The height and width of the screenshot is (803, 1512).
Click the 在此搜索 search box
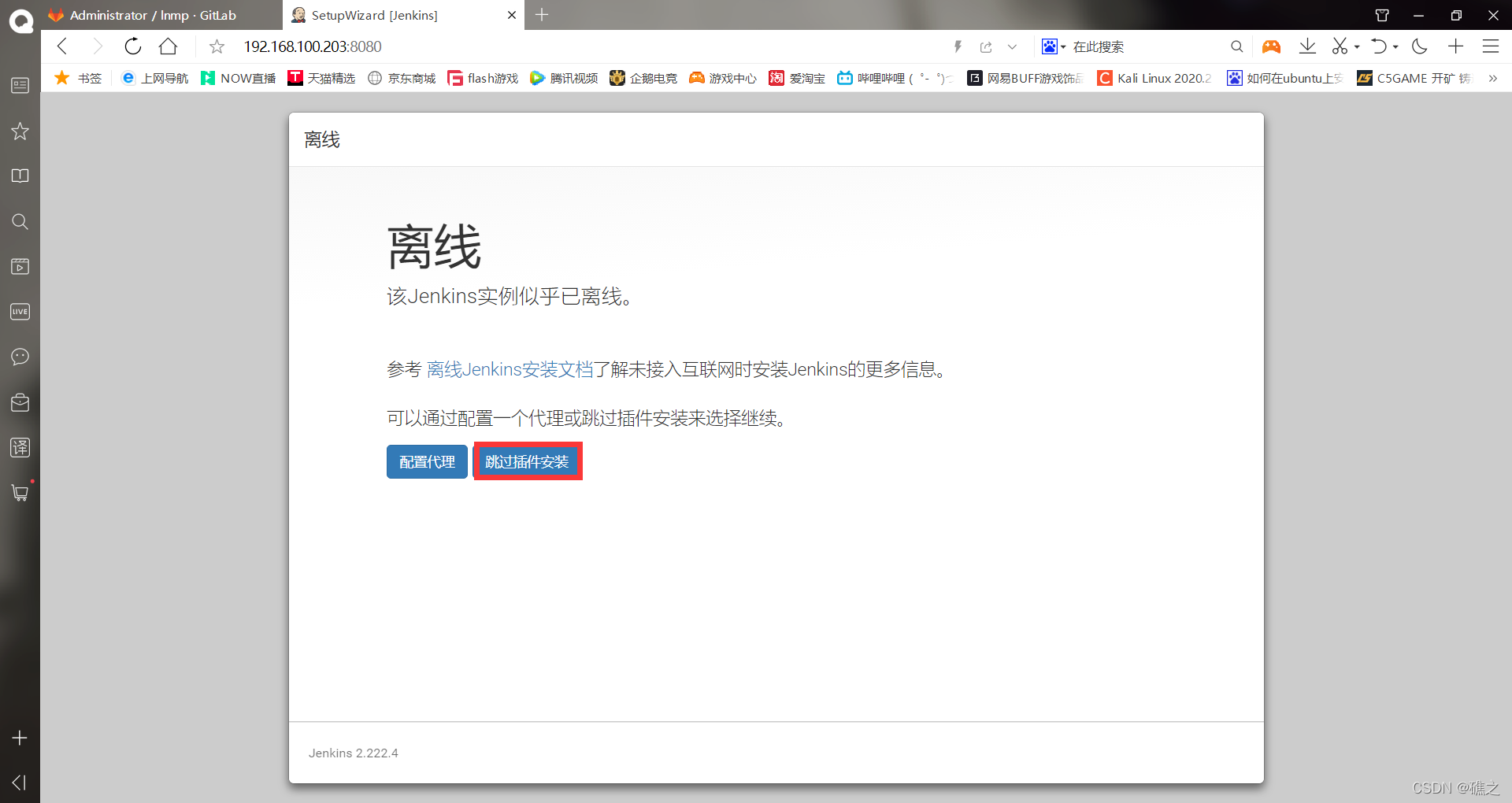coord(1146,46)
